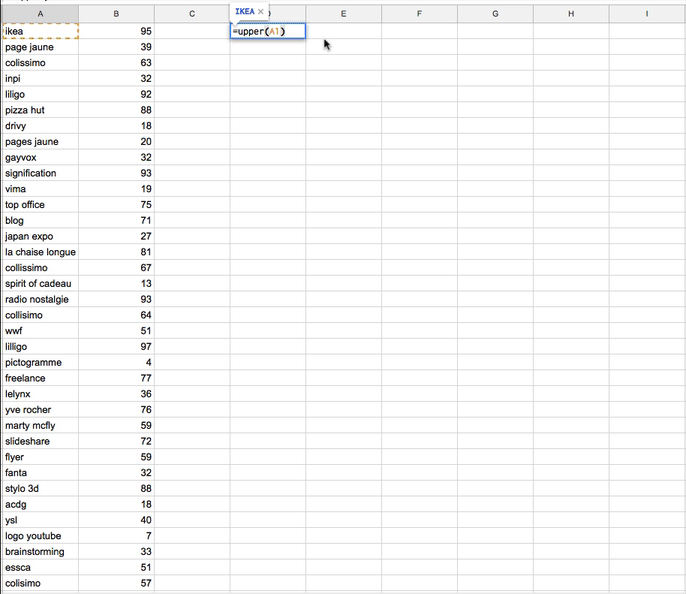The width and height of the screenshot is (686, 594).
Task: Select value 7 next to logo youtube
Action: 116,535
